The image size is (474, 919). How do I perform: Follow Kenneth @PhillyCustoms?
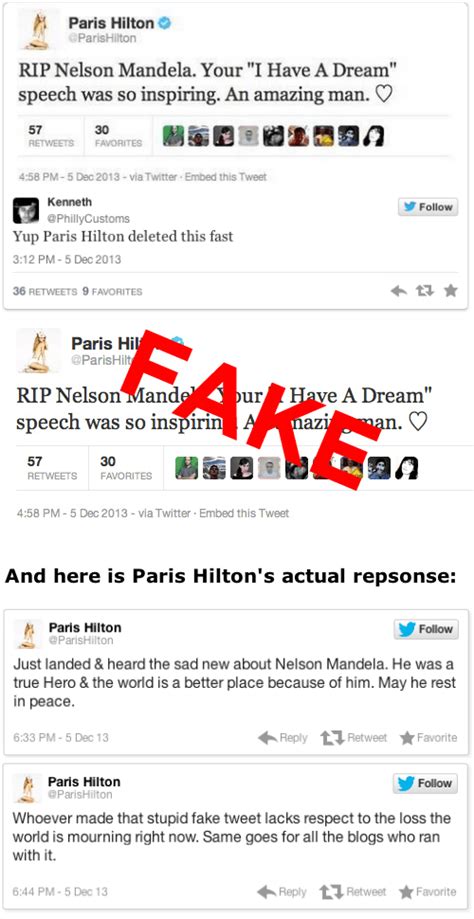coord(428,207)
